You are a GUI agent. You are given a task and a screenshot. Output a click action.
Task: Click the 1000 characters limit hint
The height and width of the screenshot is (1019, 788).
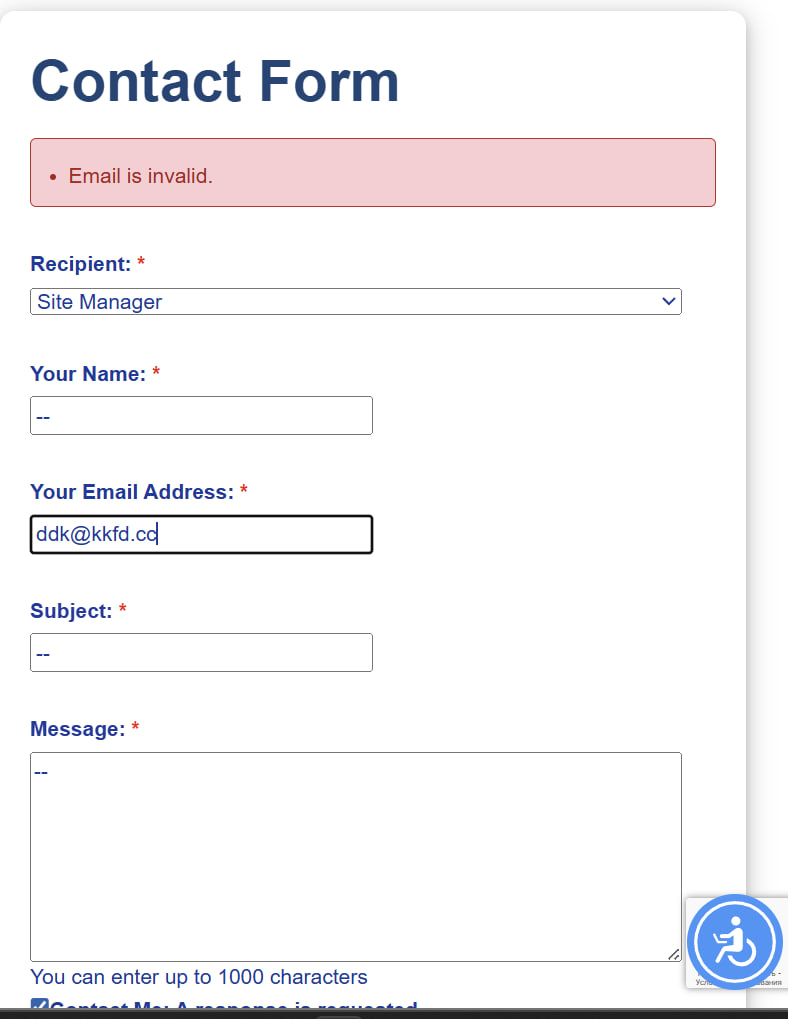(x=199, y=977)
